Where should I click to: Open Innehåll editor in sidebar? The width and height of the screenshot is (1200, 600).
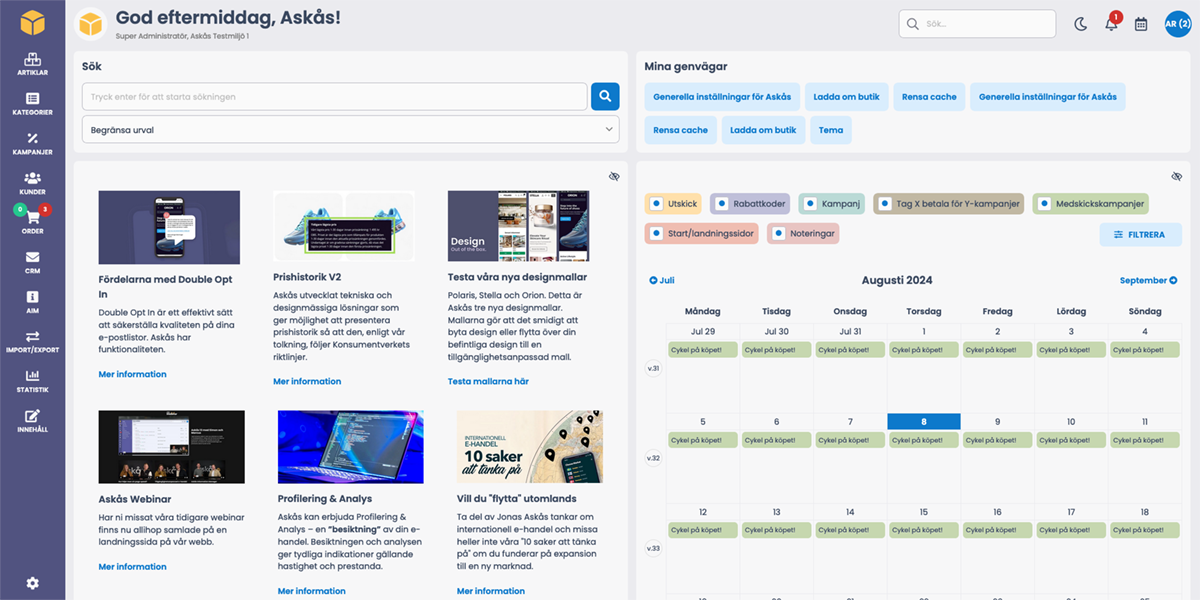(32, 421)
